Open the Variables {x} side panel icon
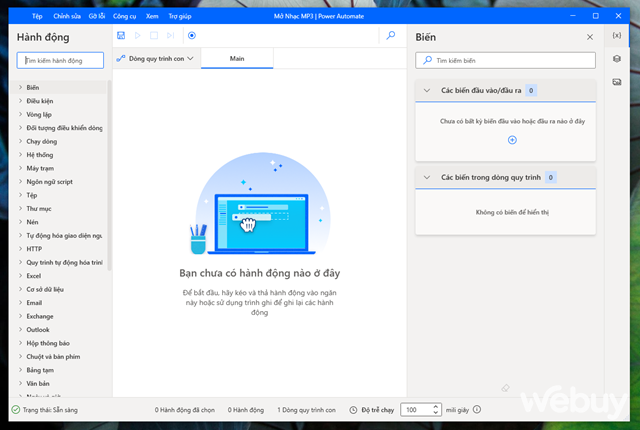This screenshot has width=640, height=430. 617,37
